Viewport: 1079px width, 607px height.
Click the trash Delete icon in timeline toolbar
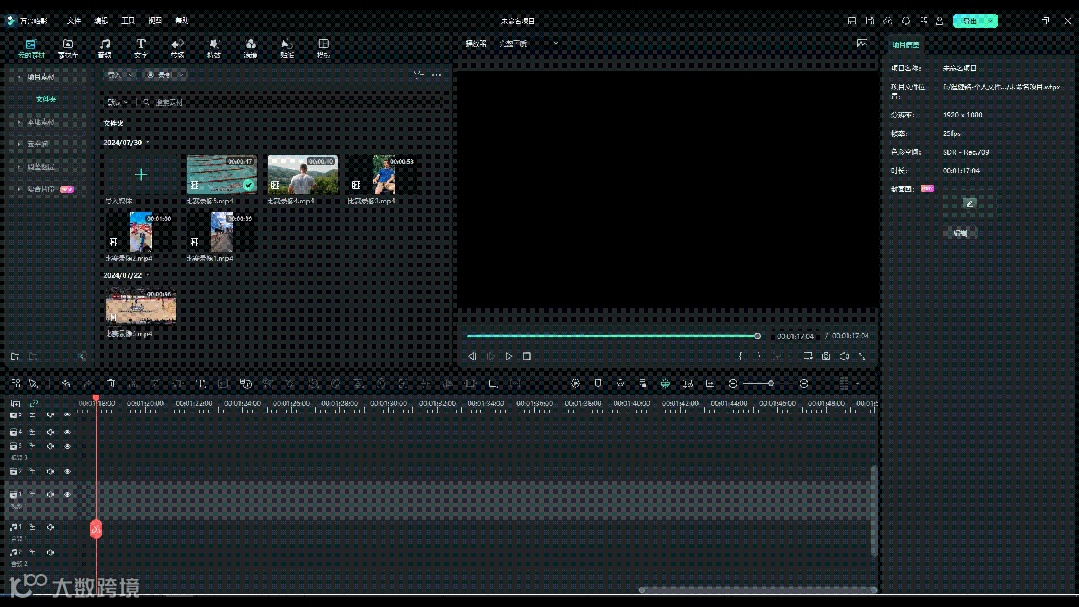point(111,383)
